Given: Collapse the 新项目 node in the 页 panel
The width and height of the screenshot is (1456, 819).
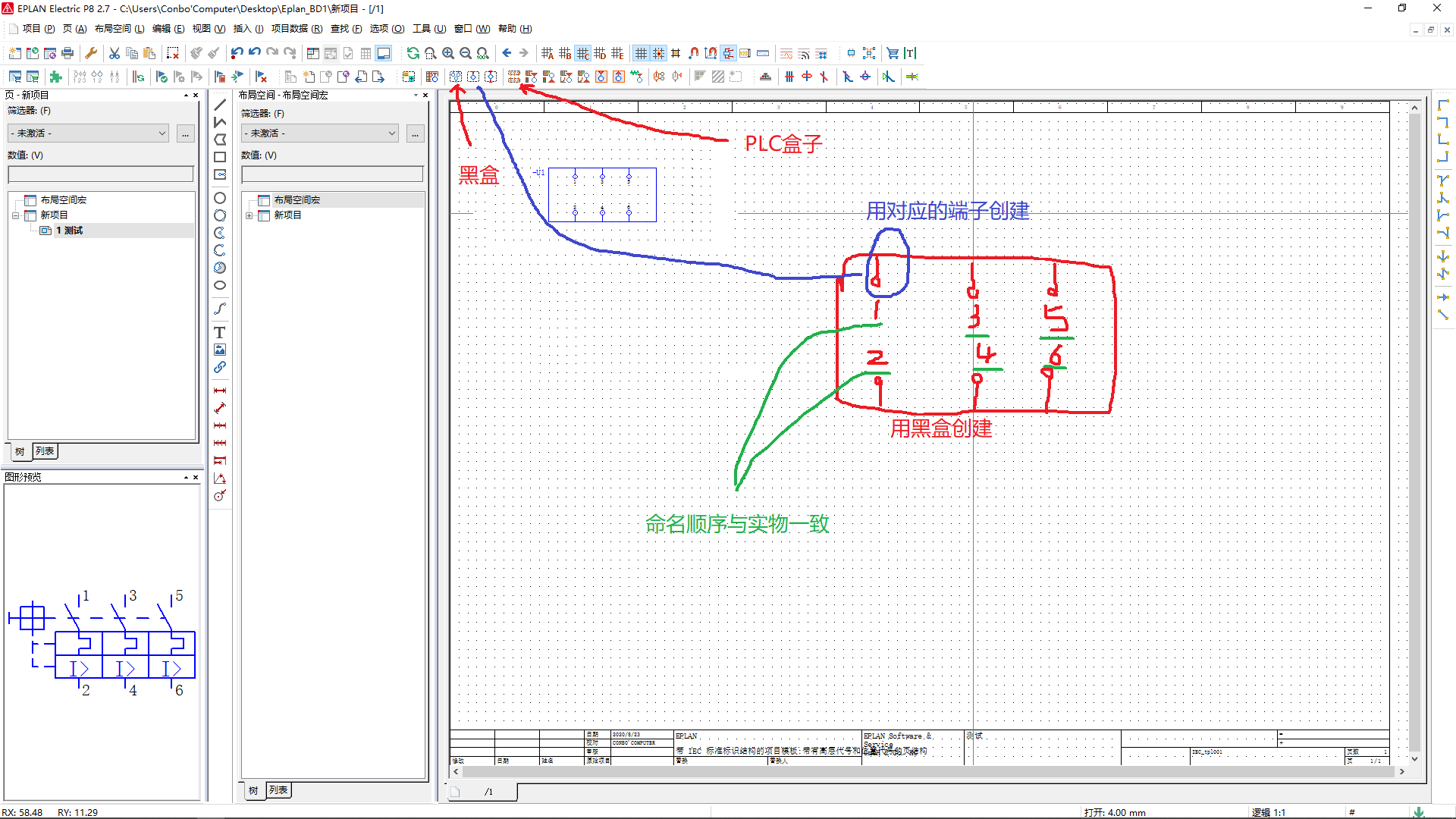Looking at the screenshot, I should point(14,215).
